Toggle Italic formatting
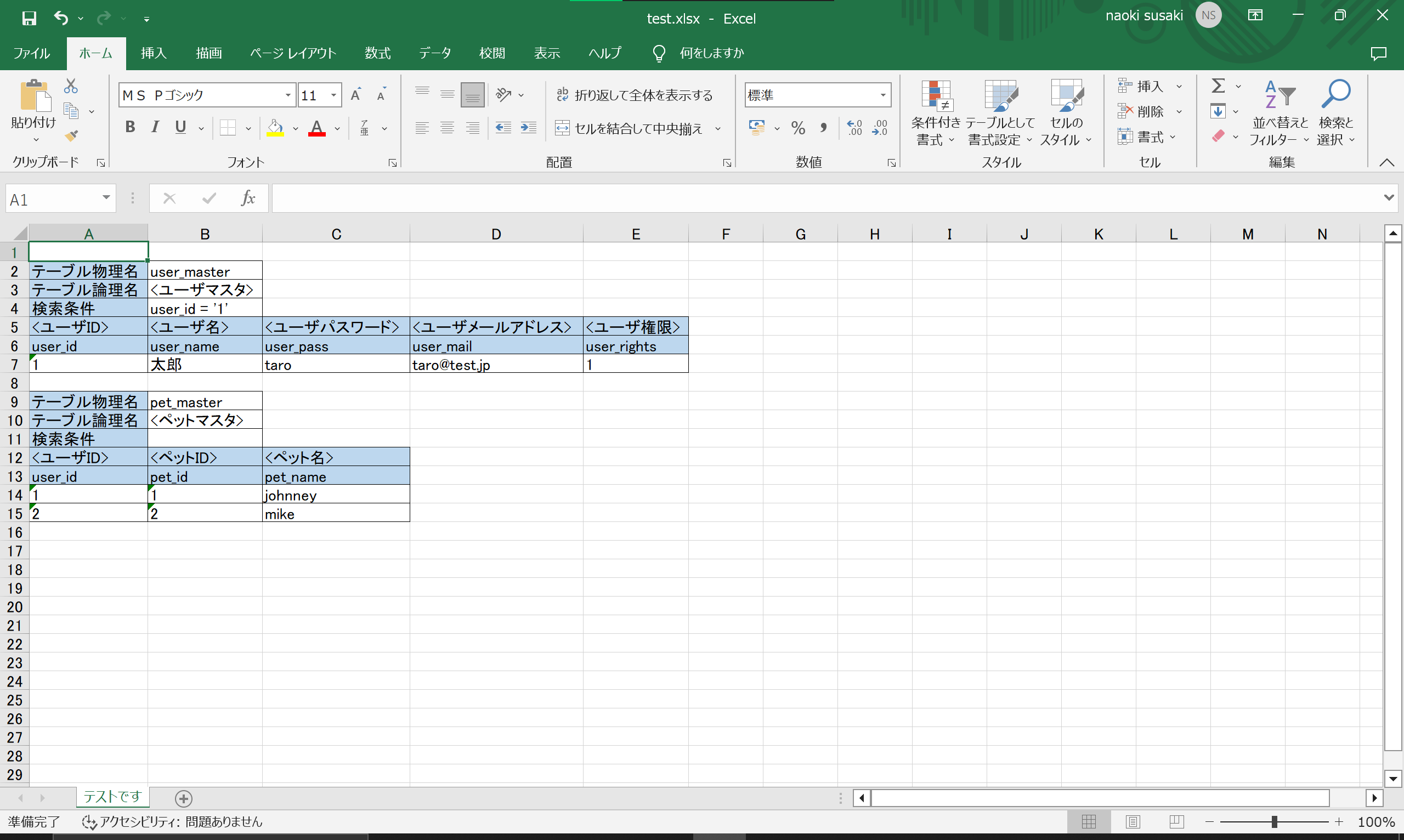Viewport: 1404px width, 840px height. click(155, 127)
